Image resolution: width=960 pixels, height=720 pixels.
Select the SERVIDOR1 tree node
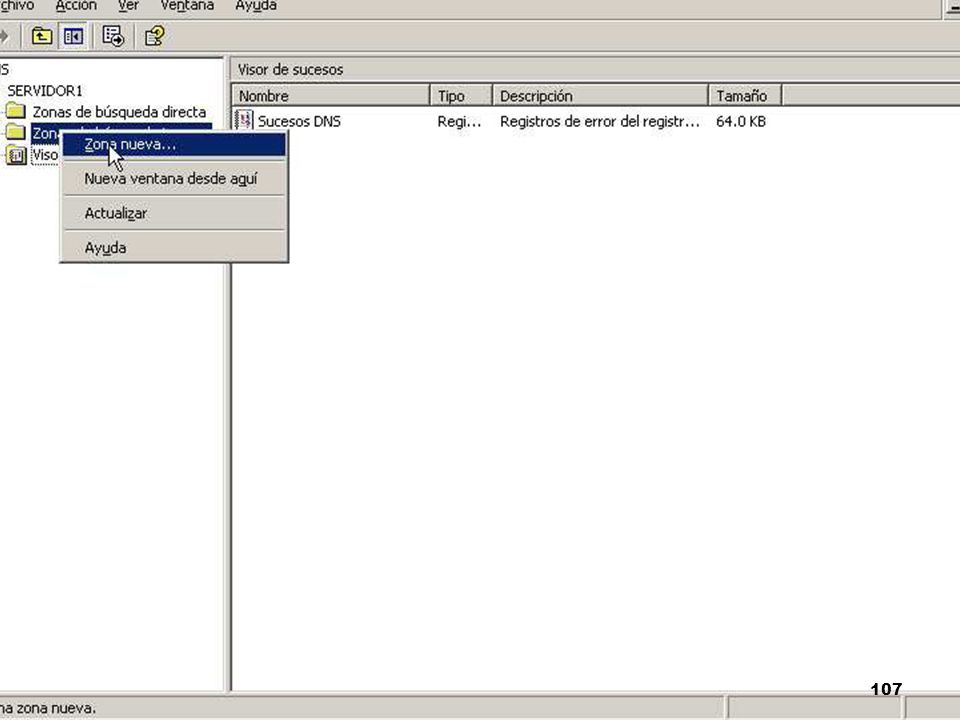[45, 91]
